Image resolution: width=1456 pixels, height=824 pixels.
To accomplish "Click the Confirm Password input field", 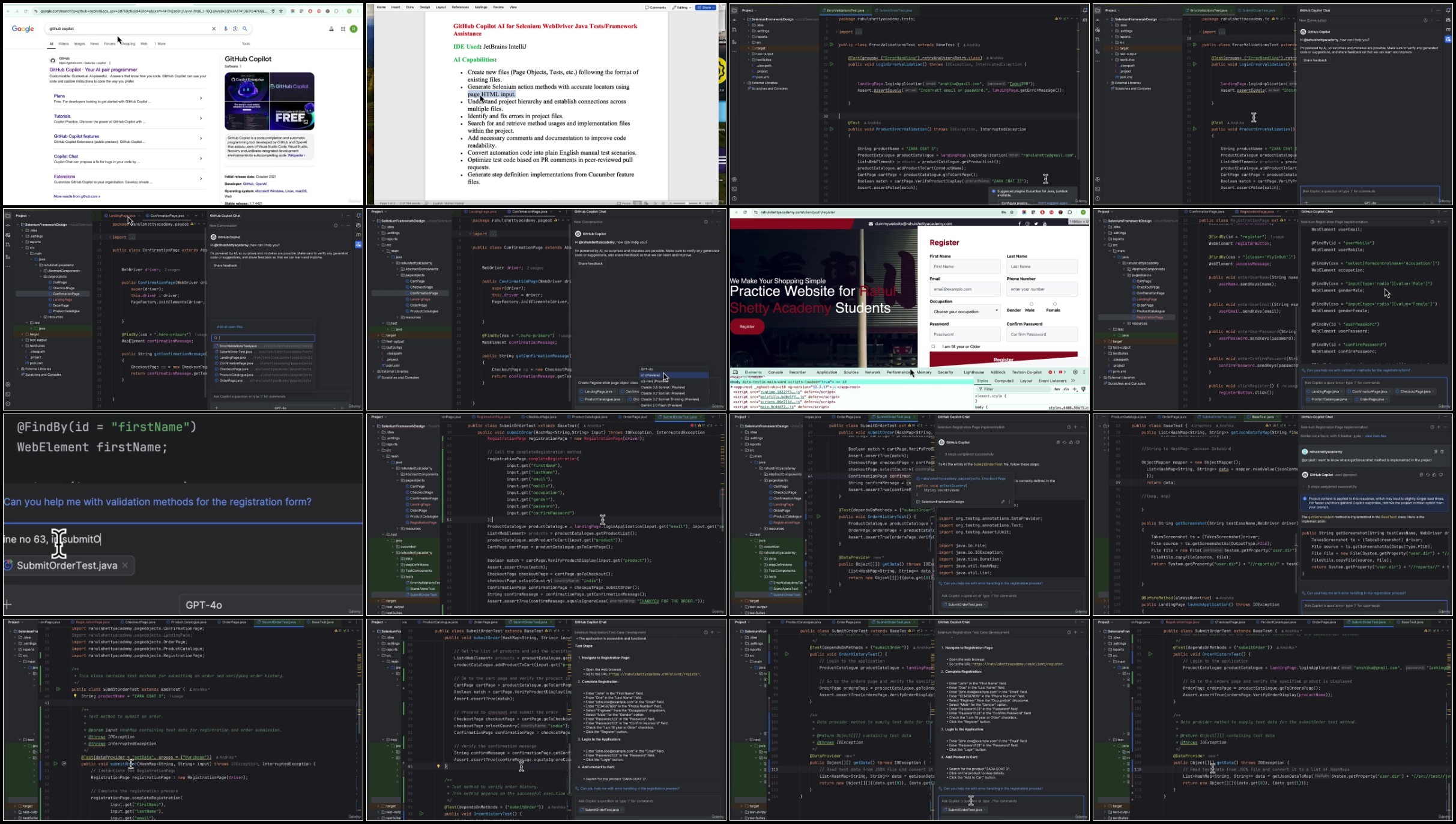I will (x=1042, y=334).
